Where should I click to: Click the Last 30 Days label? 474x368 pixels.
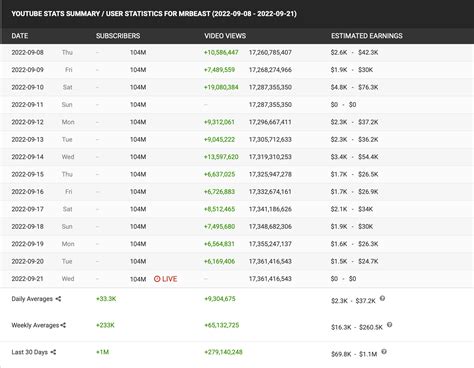(x=30, y=352)
